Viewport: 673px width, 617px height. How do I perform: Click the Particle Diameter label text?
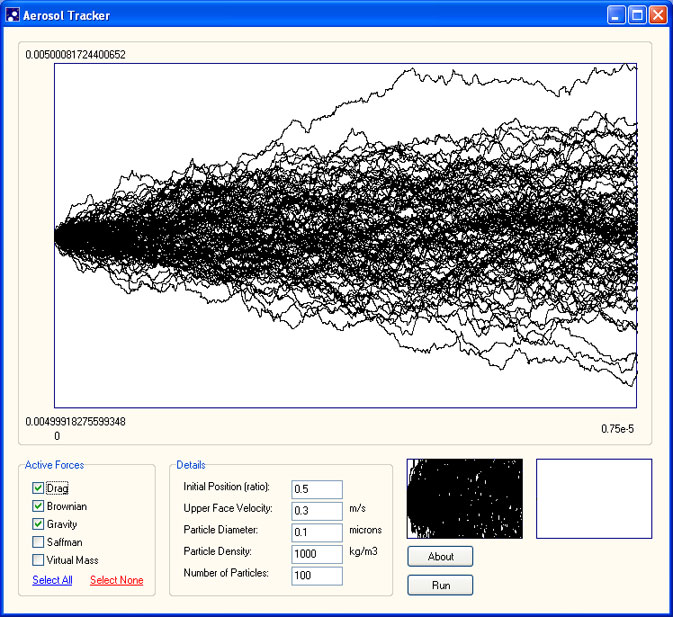pyautogui.click(x=221, y=529)
